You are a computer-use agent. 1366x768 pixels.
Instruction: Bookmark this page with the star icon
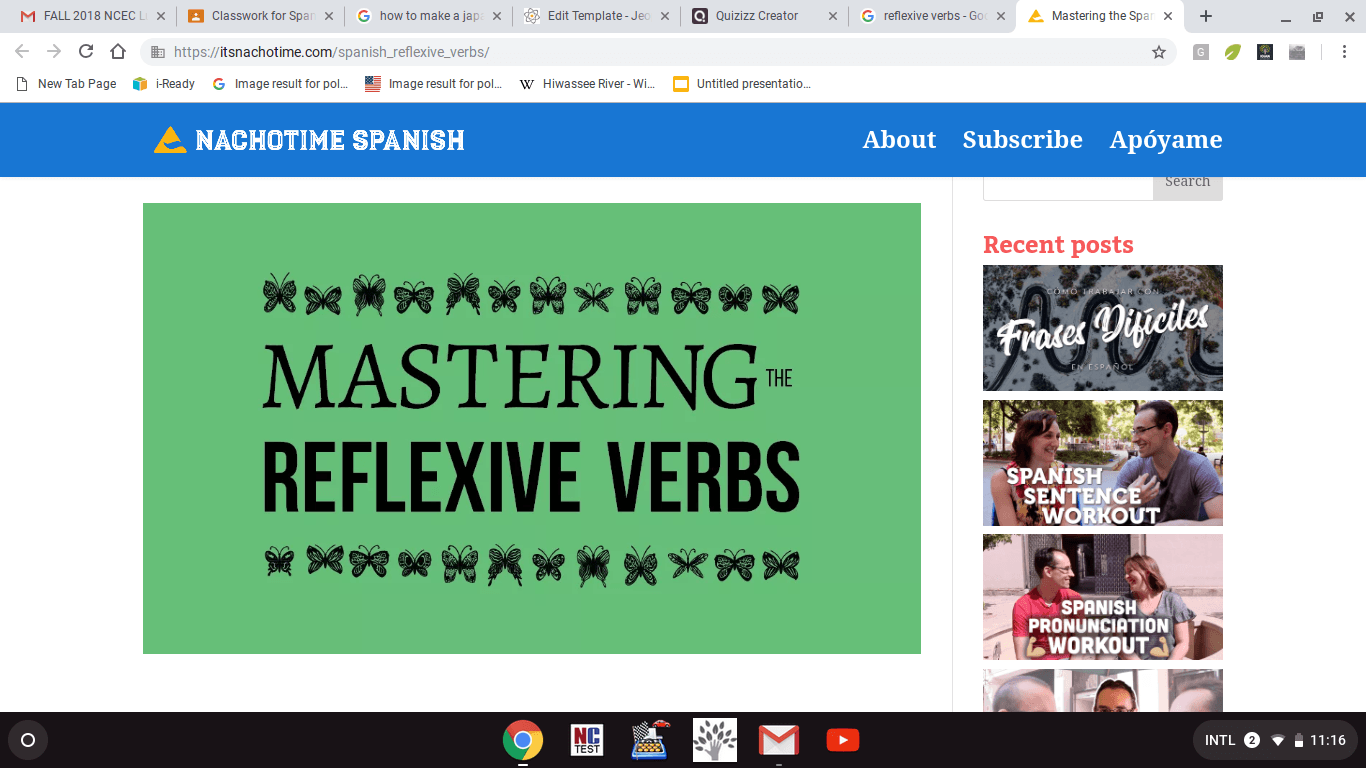tap(1159, 52)
